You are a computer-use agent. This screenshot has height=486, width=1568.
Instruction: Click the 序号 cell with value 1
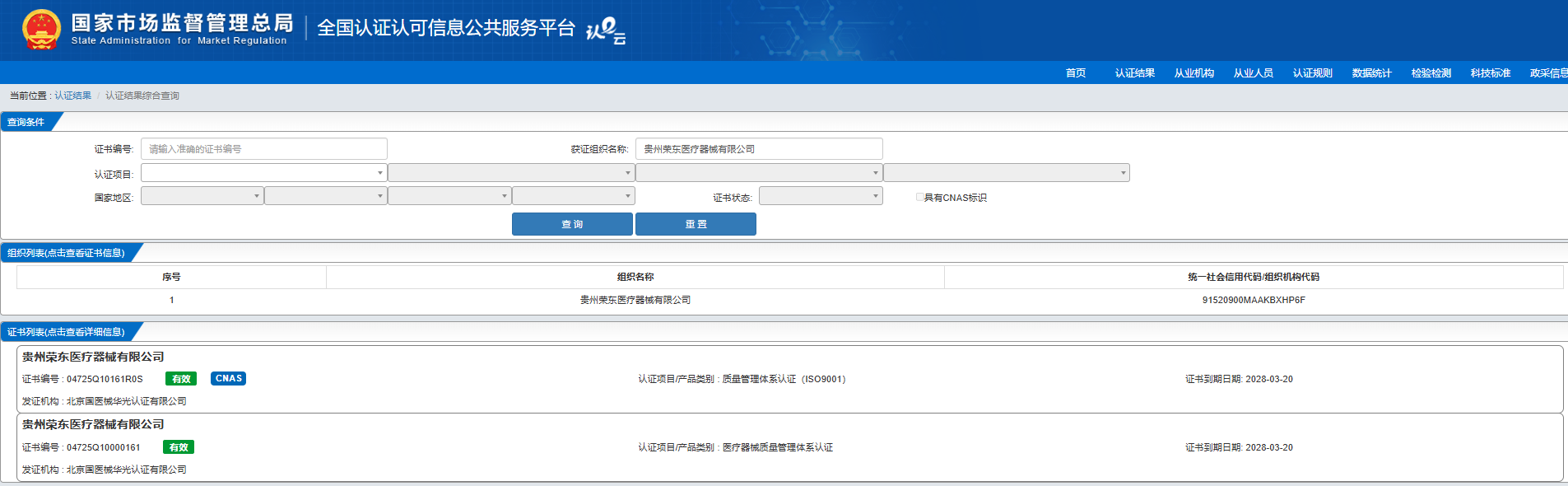click(x=171, y=300)
